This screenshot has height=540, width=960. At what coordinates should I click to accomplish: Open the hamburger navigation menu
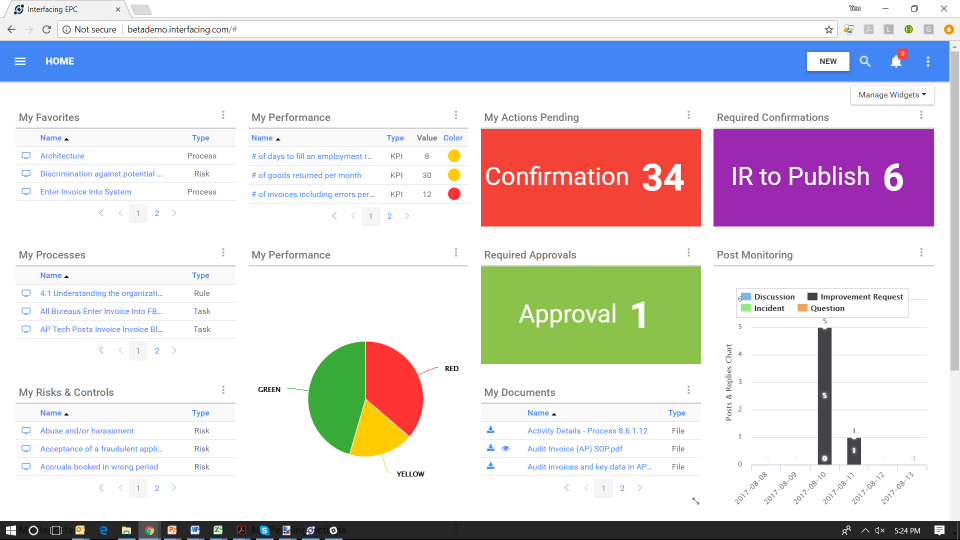pos(20,61)
